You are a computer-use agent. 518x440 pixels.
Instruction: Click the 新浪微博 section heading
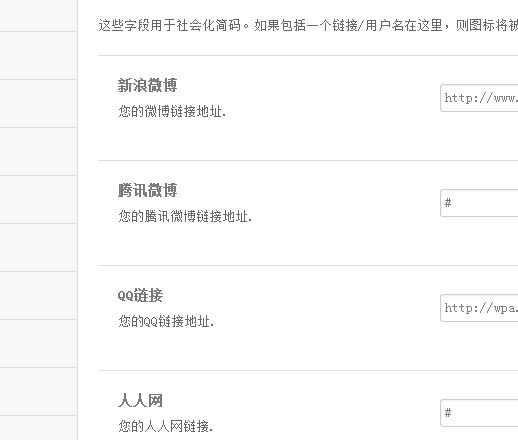(x=147, y=85)
